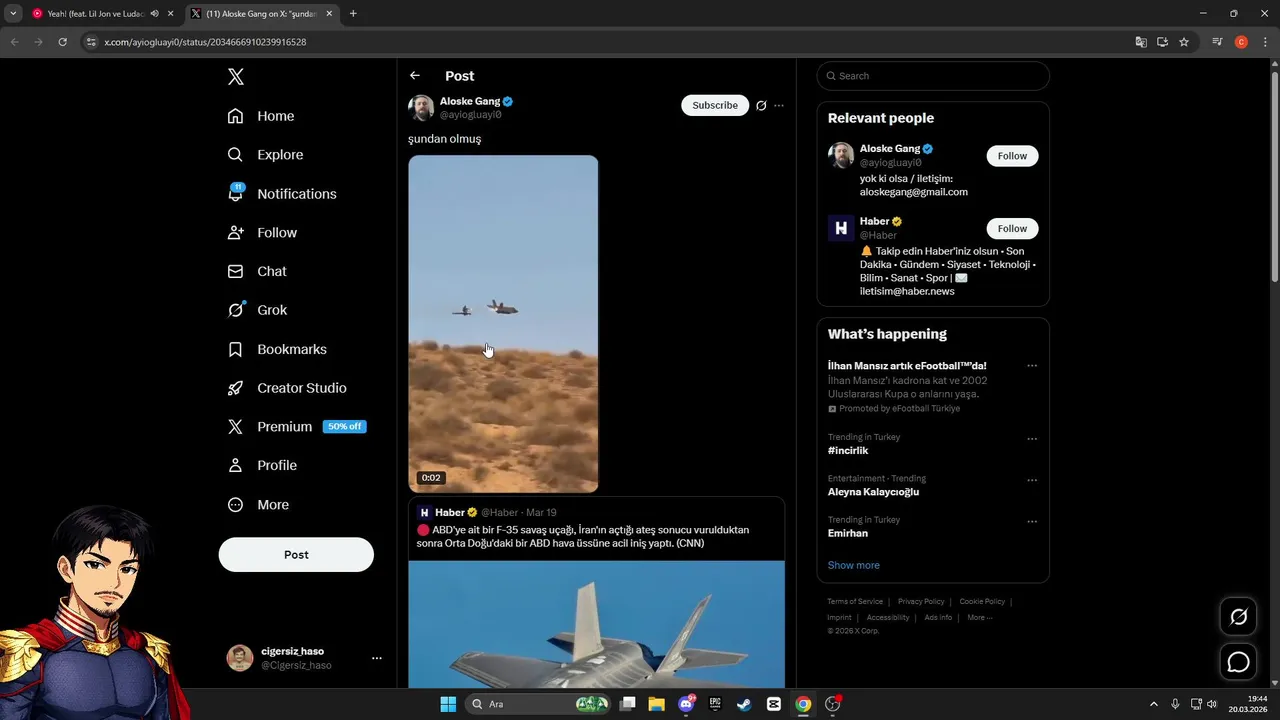
Task: Open the Home page
Action: click(261, 116)
